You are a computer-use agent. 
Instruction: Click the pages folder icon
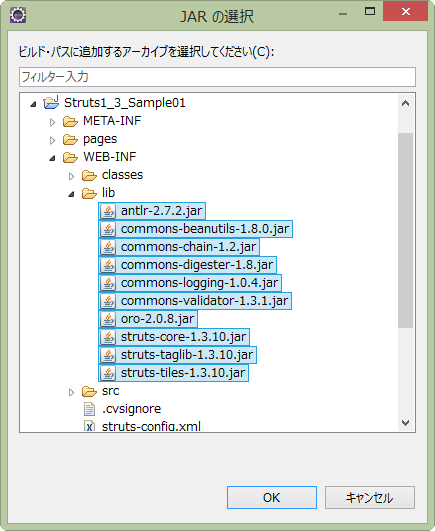click(70, 139)
